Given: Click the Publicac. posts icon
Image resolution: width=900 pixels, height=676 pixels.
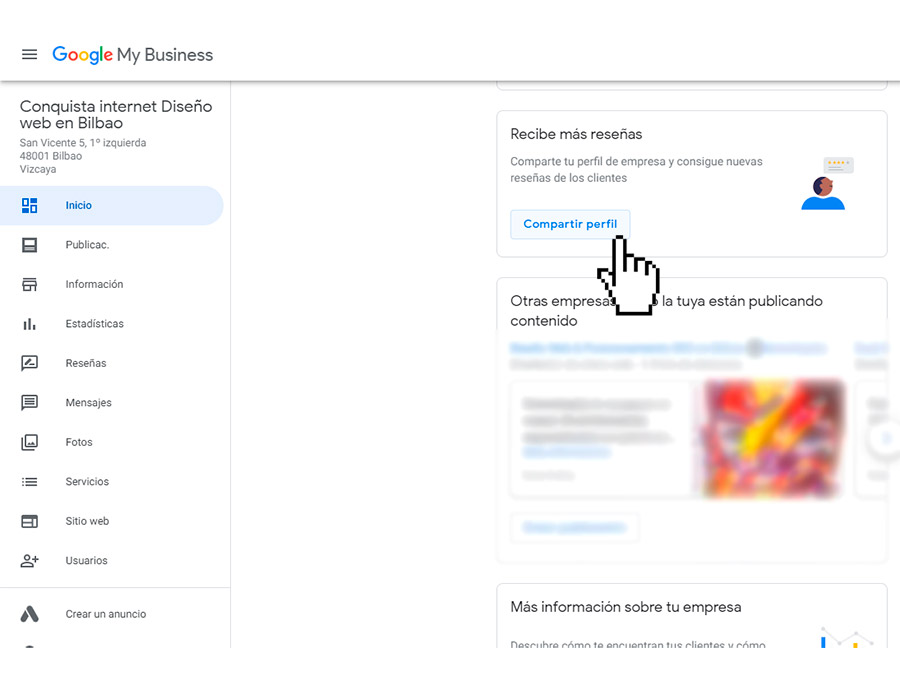Looking at the screenshot, I should 30,245.
